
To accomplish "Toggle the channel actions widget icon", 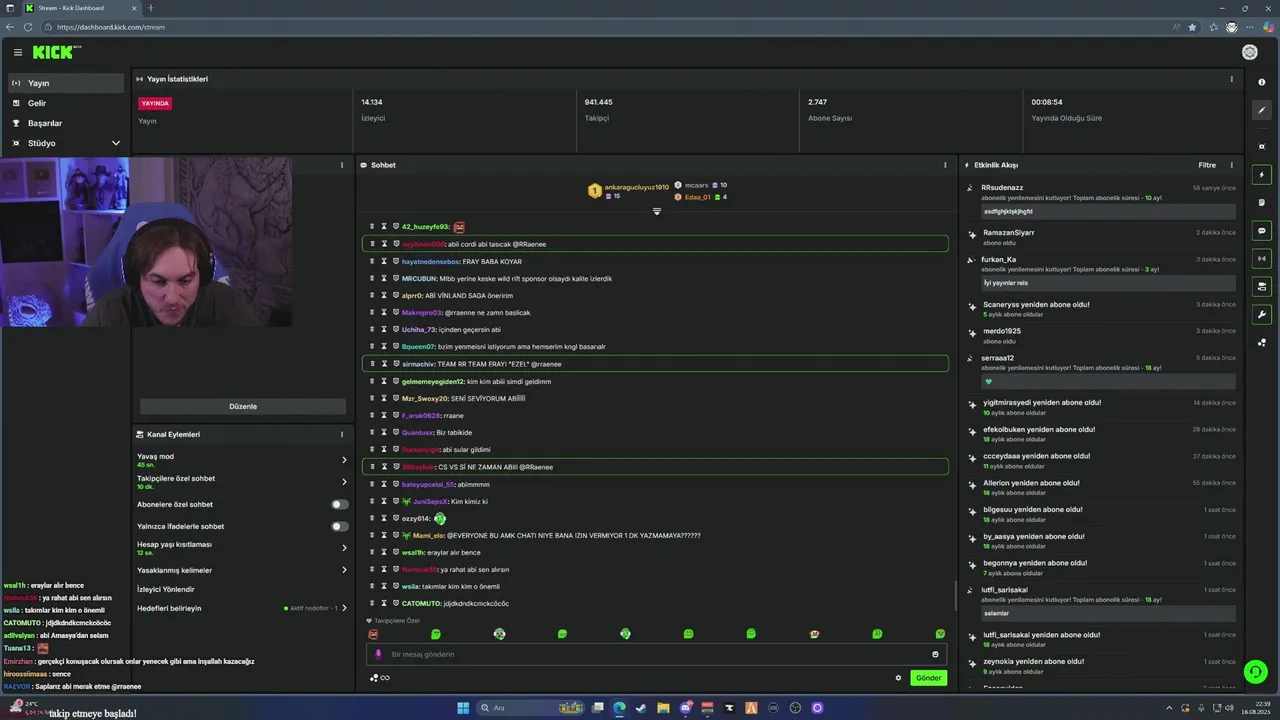I will [x=1261, y=287].
